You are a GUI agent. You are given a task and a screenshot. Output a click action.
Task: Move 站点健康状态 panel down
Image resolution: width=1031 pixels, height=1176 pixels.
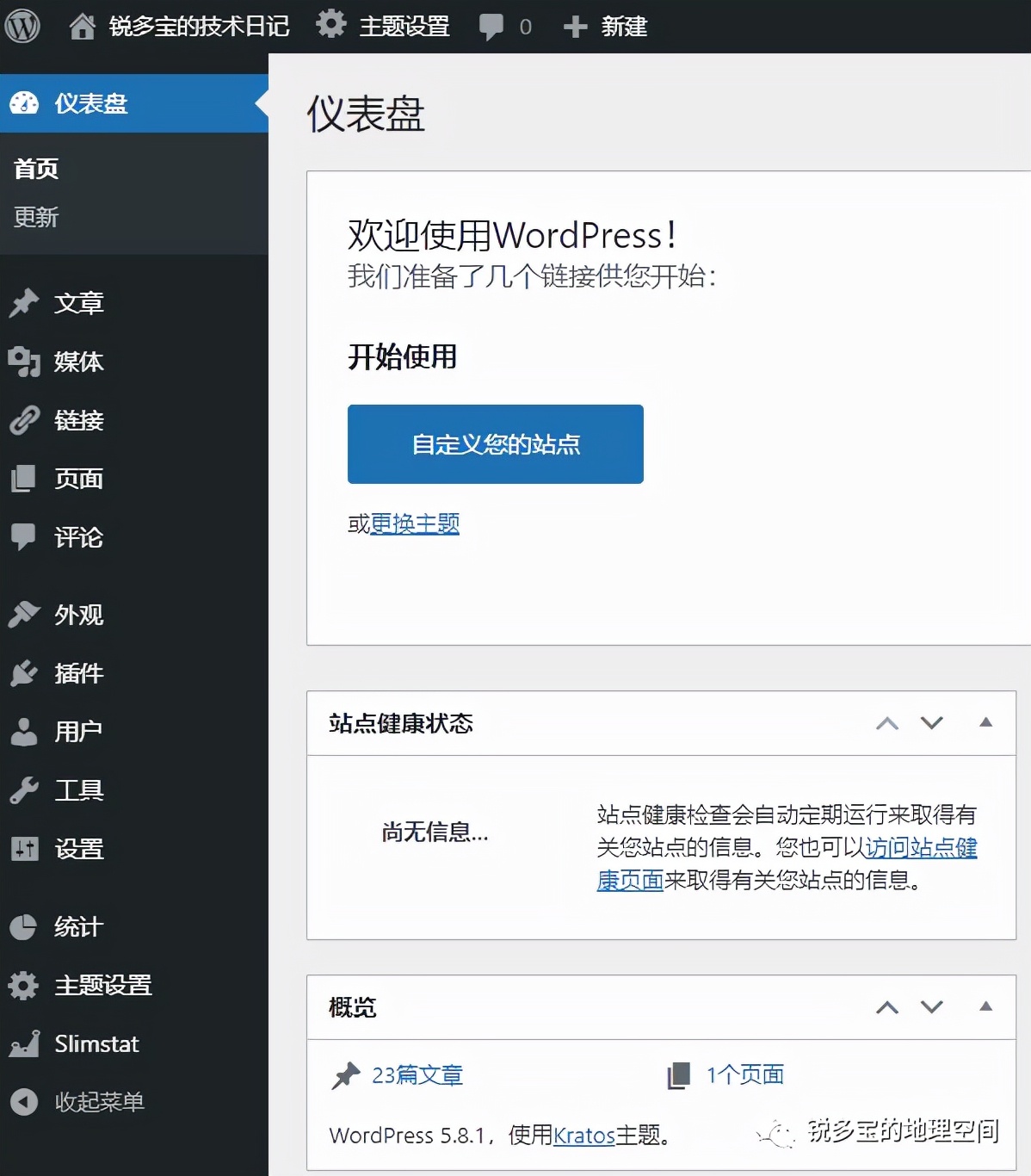(x=932, y=723)
